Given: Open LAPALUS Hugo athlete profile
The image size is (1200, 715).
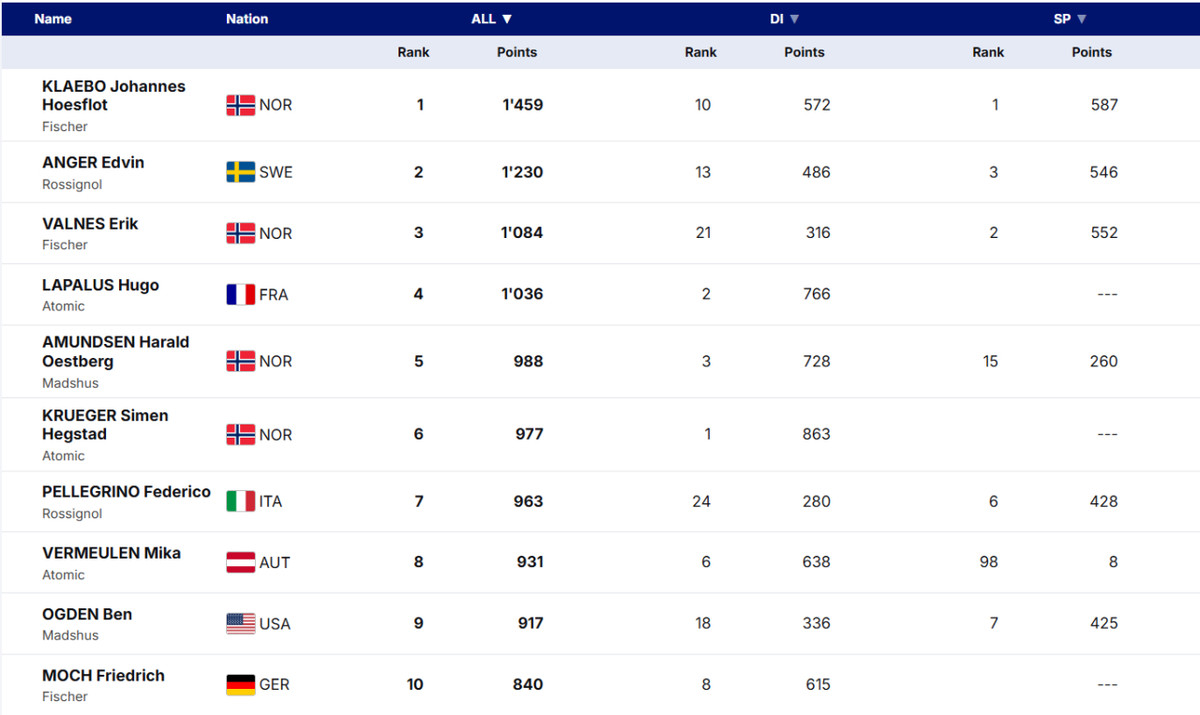Looking at the screenshot, I should click(100, 285).
